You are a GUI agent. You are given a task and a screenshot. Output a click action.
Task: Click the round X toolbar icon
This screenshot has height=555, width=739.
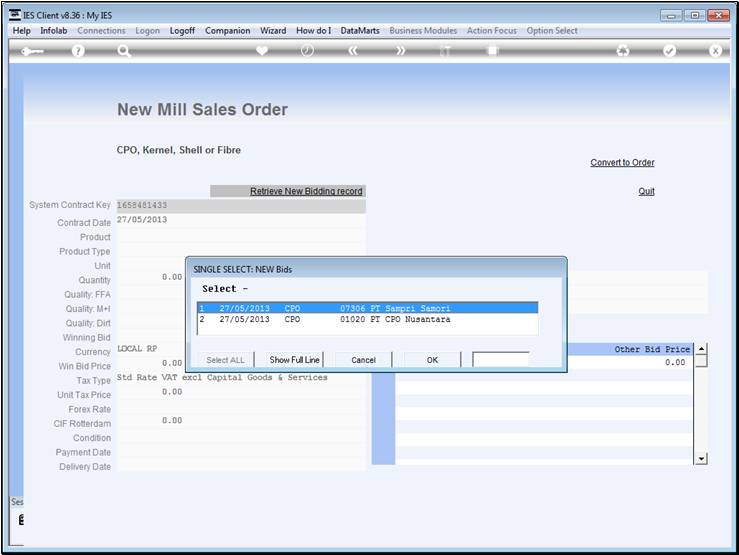point(715,51)
